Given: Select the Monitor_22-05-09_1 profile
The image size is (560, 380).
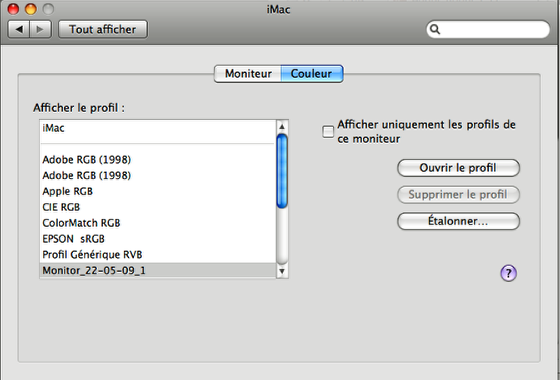Looking at the screenshot, I should [158, 270].
